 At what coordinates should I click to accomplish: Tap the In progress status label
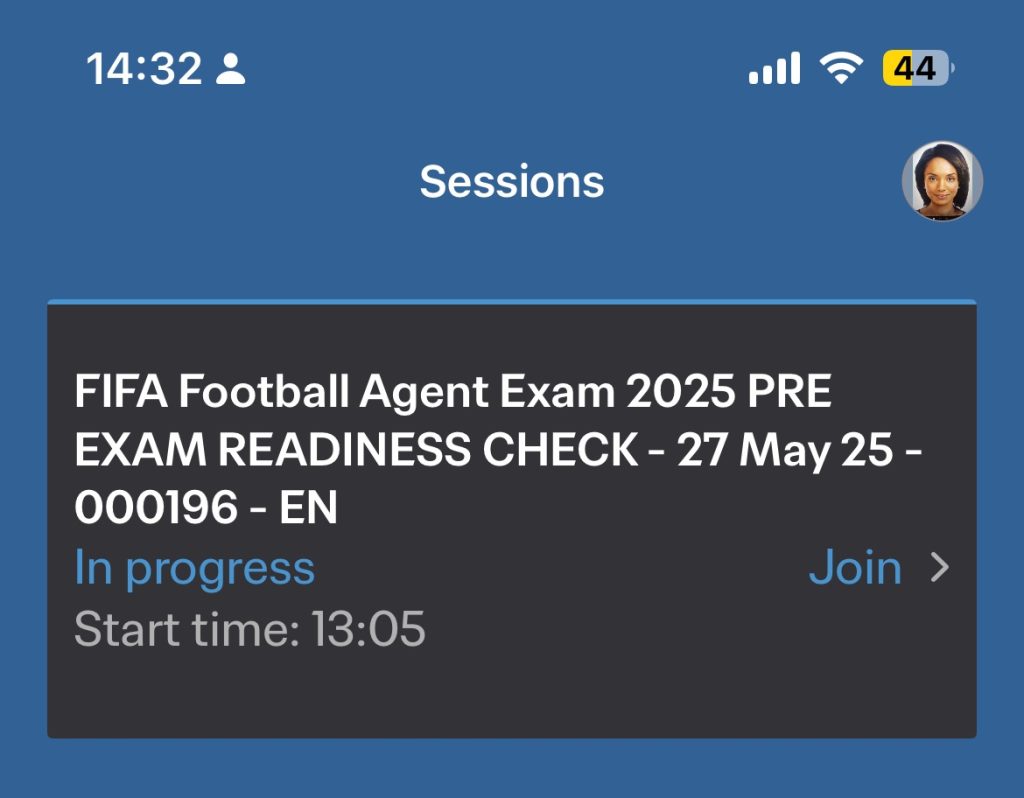pyautogui.click(x=193, y=568)
